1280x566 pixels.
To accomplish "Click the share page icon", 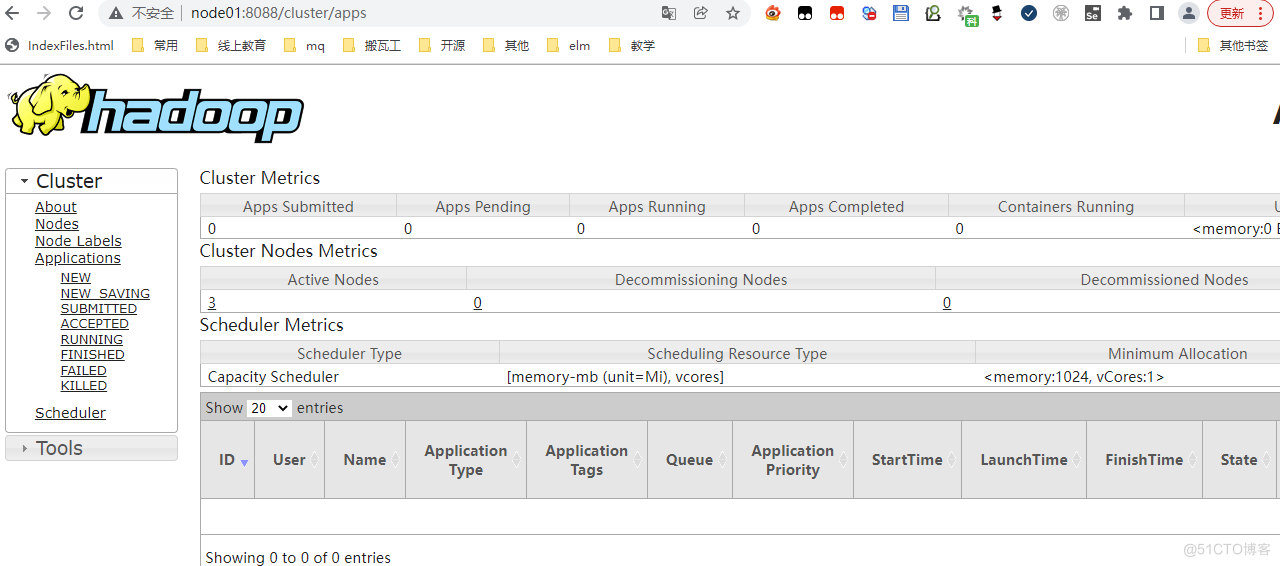I will (x=701, y=13).
